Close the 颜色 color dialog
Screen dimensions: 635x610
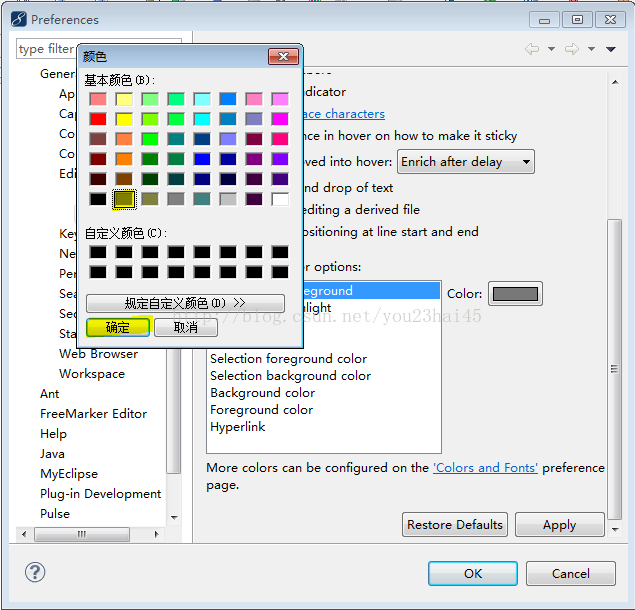283,56
